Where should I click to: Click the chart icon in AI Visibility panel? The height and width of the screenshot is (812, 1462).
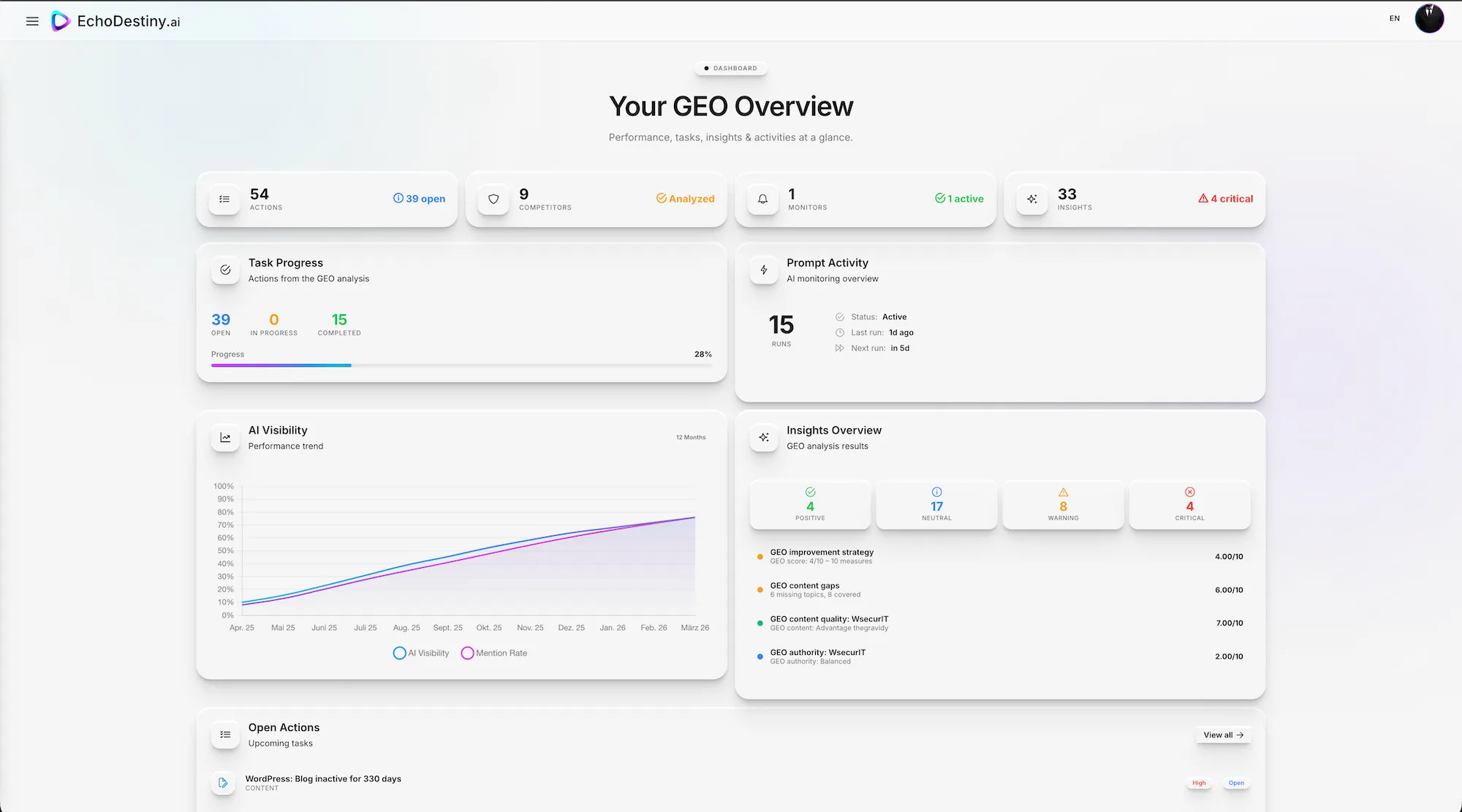click(x=224, y=437)
